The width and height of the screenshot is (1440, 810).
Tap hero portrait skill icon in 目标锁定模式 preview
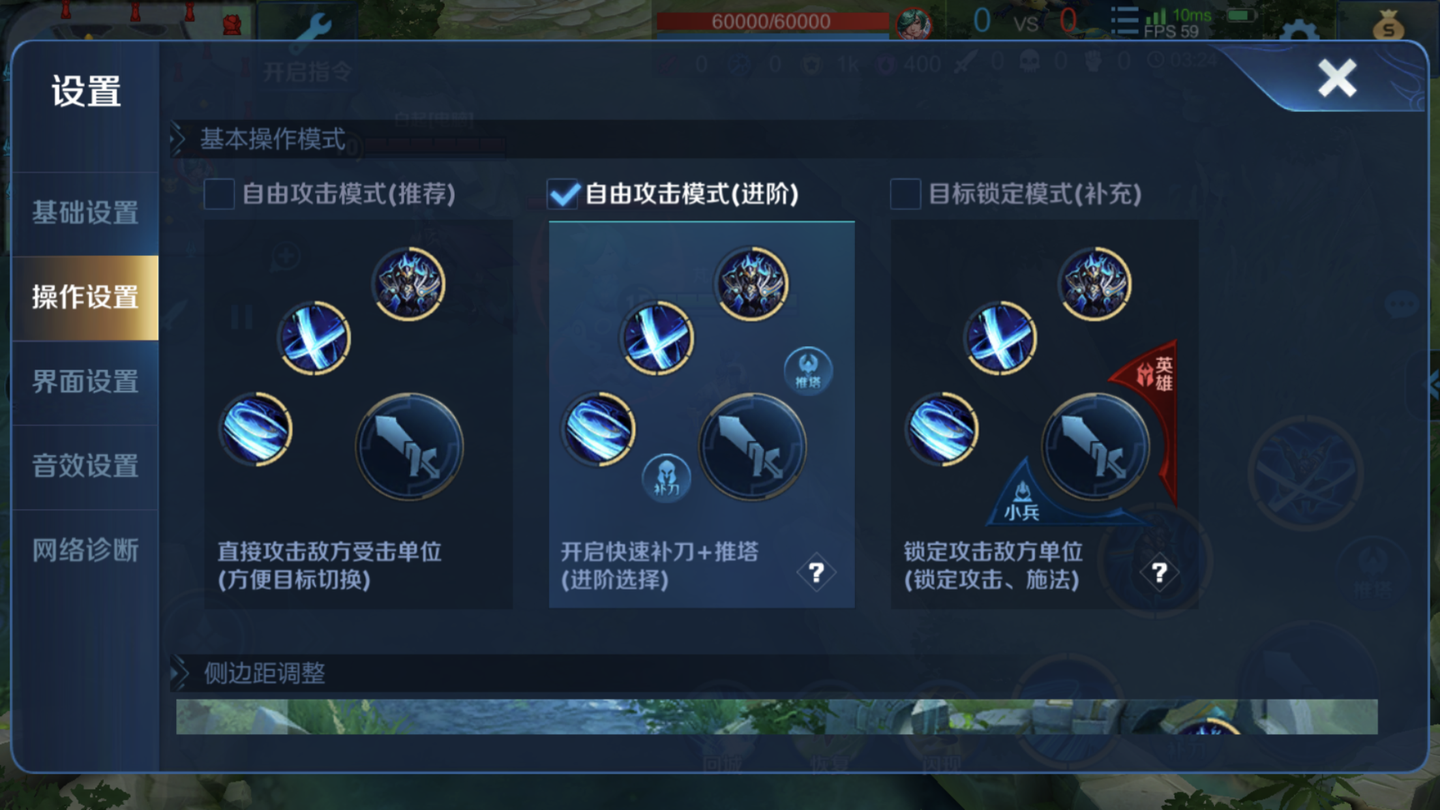(x=1094, y=284)
